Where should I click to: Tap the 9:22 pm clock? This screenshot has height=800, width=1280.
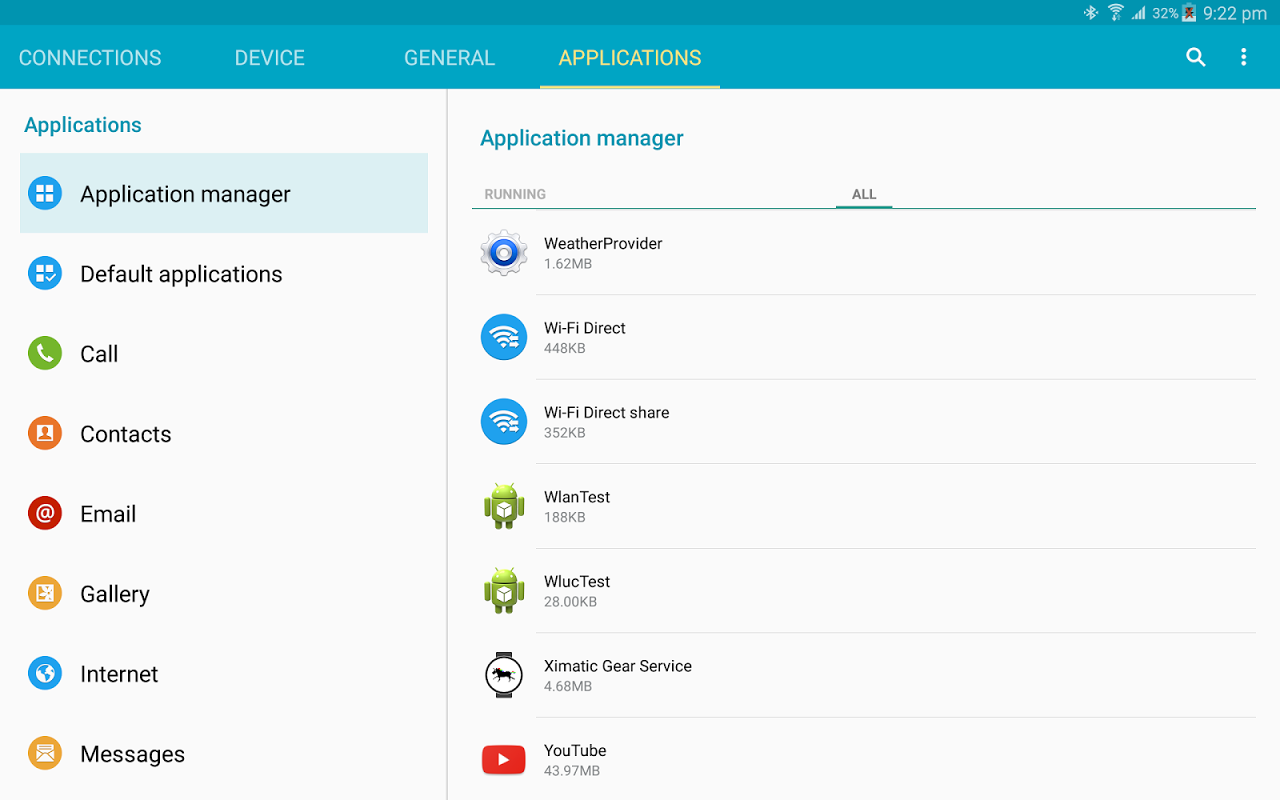(x=1235, y=13)
